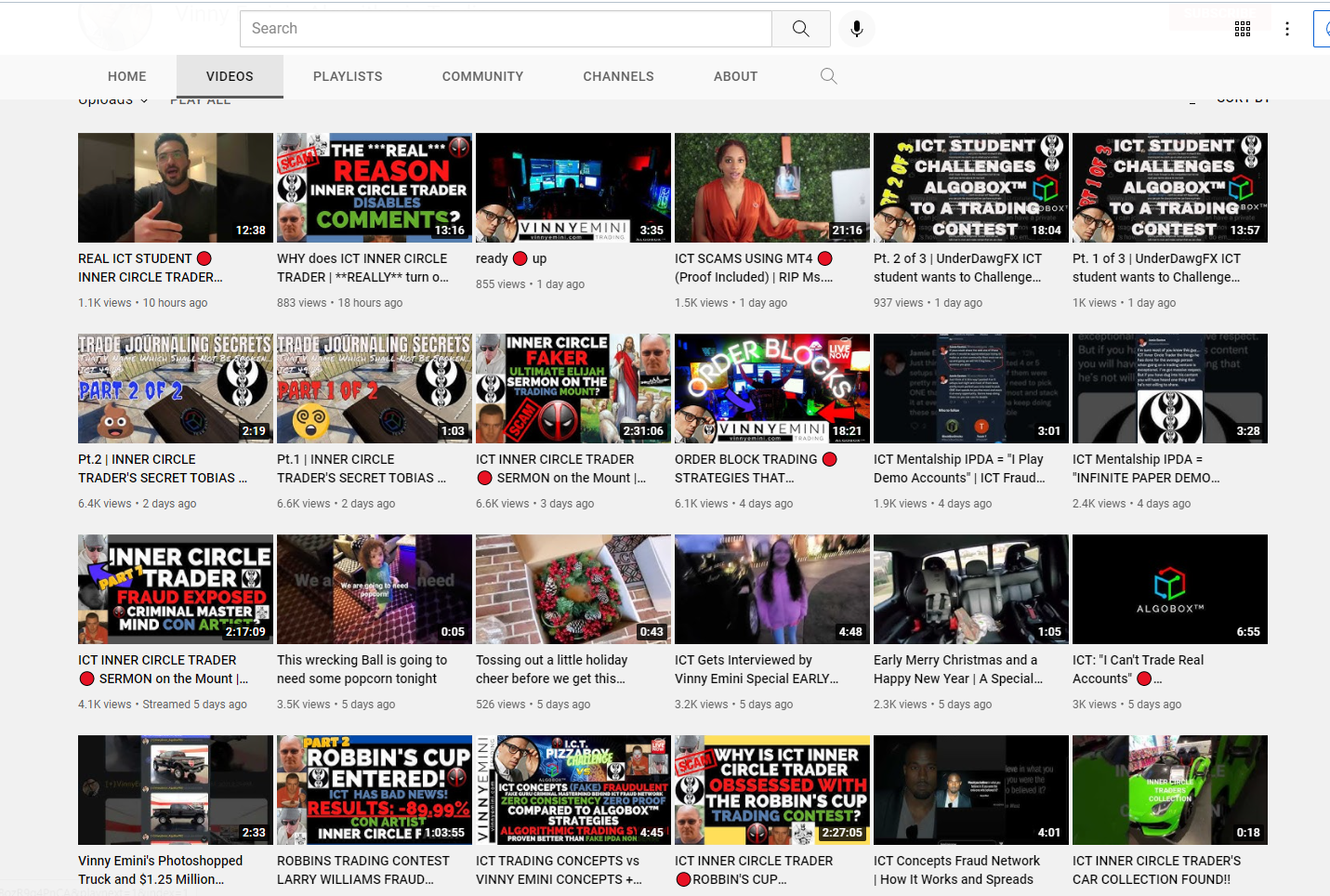Open the Trade Journaling Secrets Part 2 thumbnail

pos(176,389)
